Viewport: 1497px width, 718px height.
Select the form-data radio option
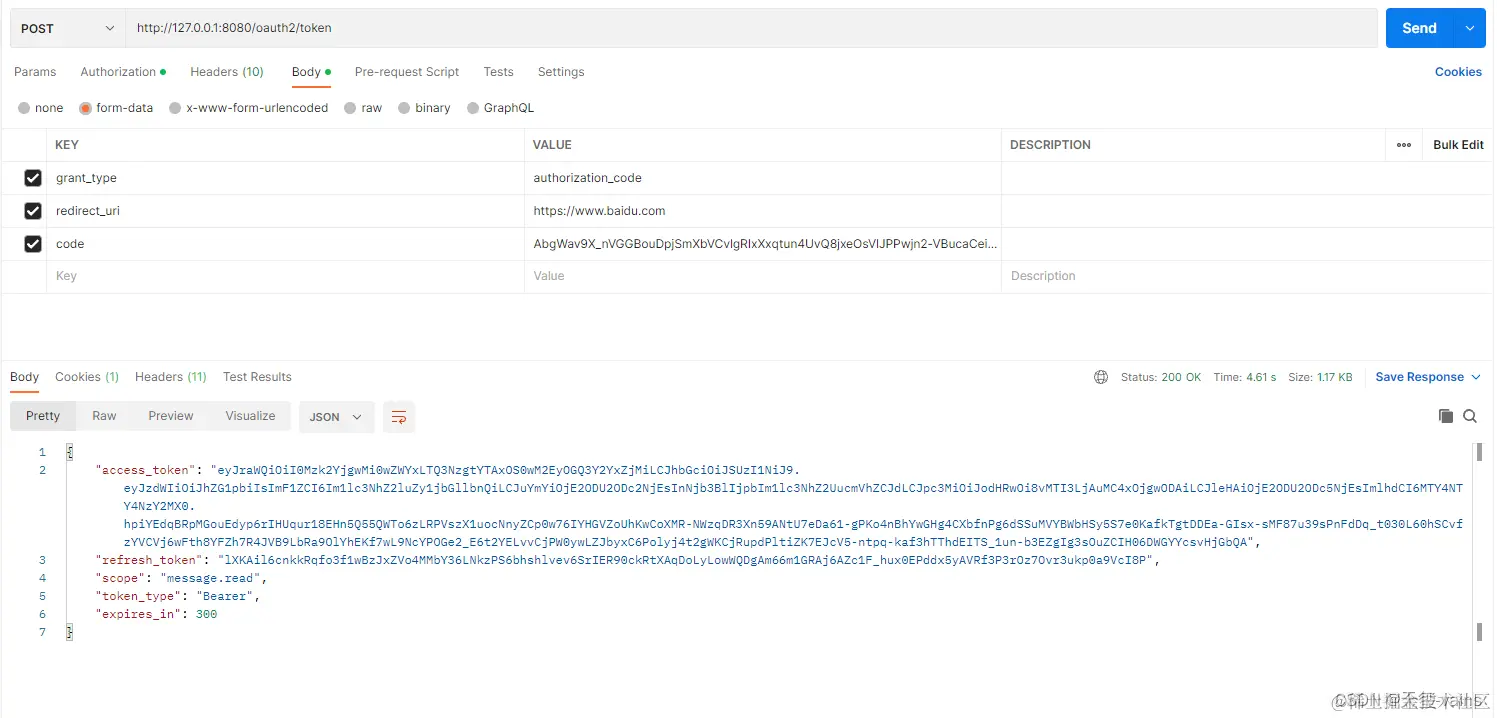85,108
